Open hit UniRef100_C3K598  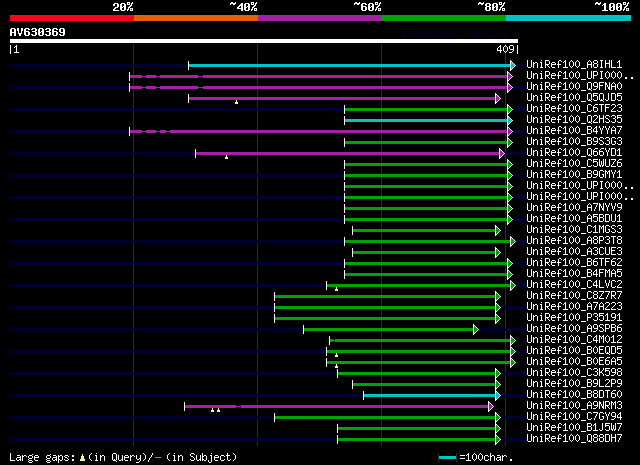coord(574,373)
